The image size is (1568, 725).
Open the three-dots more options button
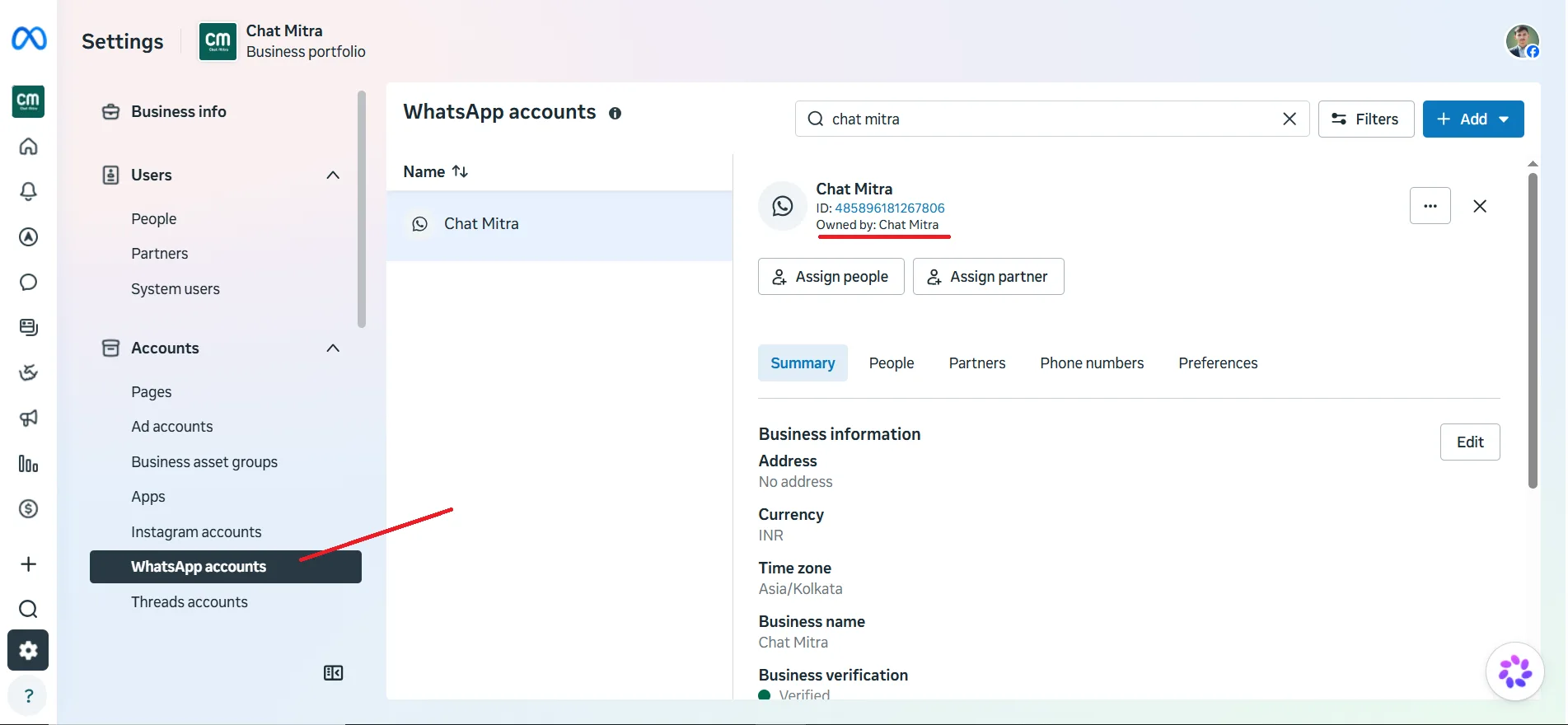[x=1430, y=206]
